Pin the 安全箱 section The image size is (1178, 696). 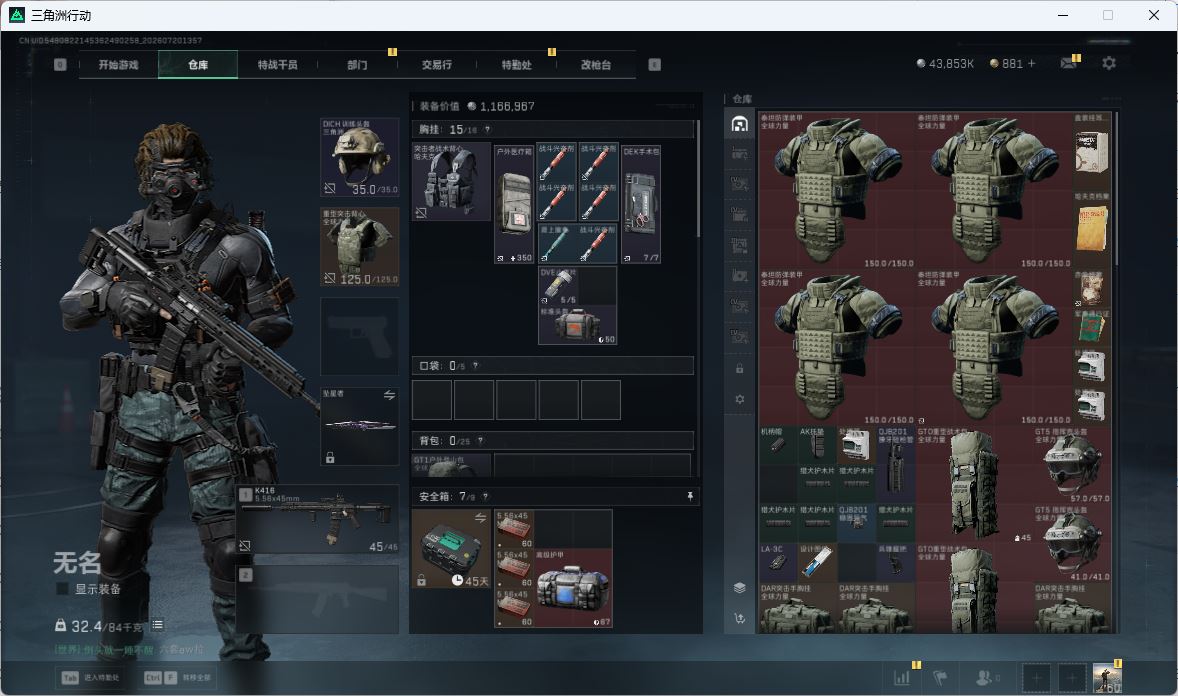pos(690,496)
